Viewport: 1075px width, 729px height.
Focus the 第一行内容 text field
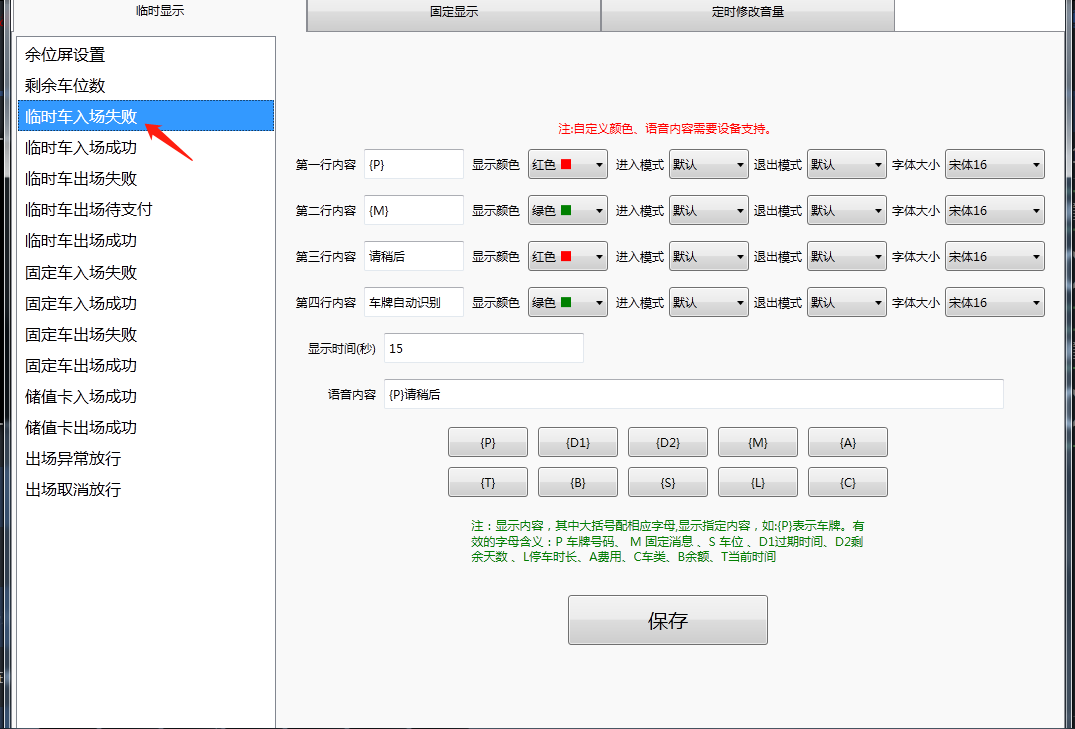pos(414,165)
